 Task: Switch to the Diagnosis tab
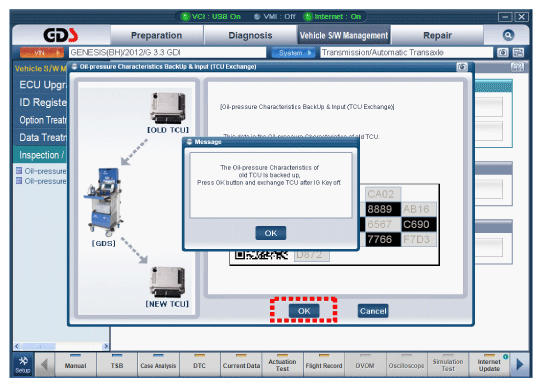250,35
